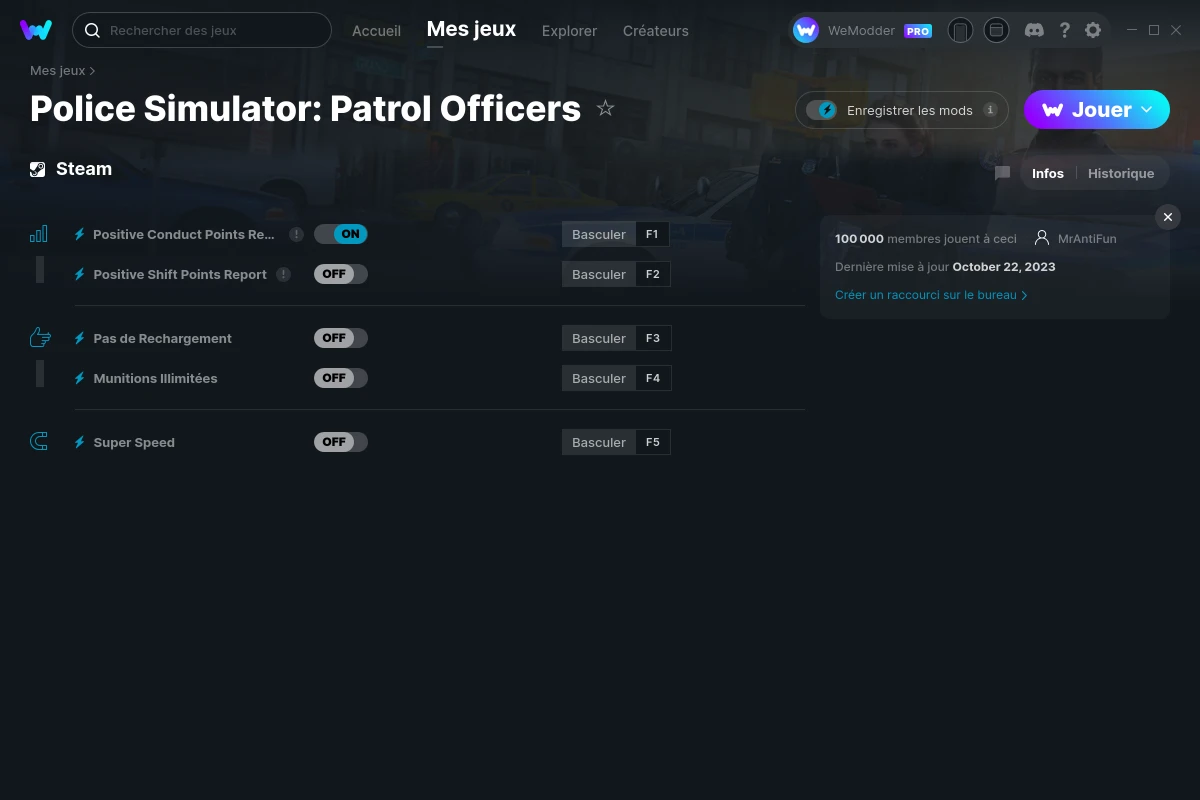Click the square window icon beside Discord
The height and width of the screenshot is (800, 1200).
[996, 30]
